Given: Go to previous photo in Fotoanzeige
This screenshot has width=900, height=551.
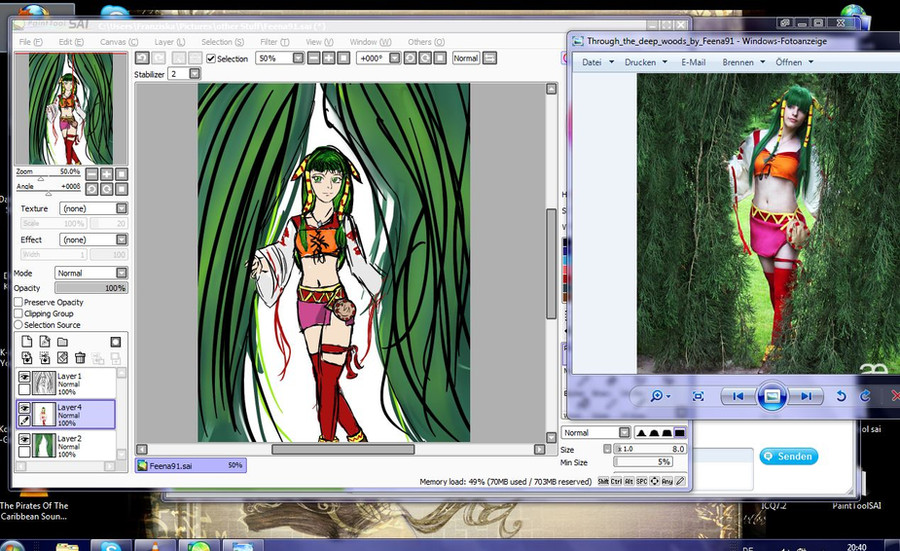Looking at the screenshot, I should [738, 396].
